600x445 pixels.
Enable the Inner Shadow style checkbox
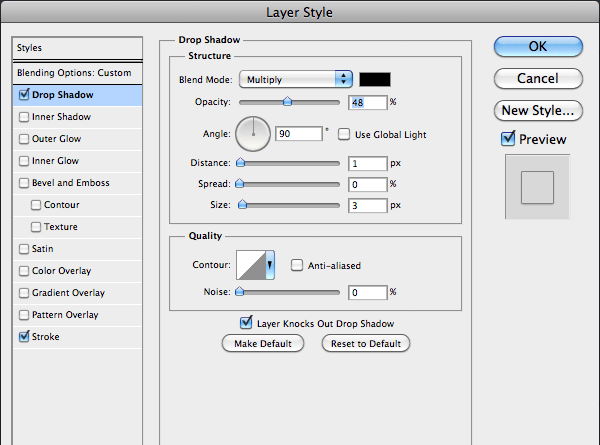[24, 117]
